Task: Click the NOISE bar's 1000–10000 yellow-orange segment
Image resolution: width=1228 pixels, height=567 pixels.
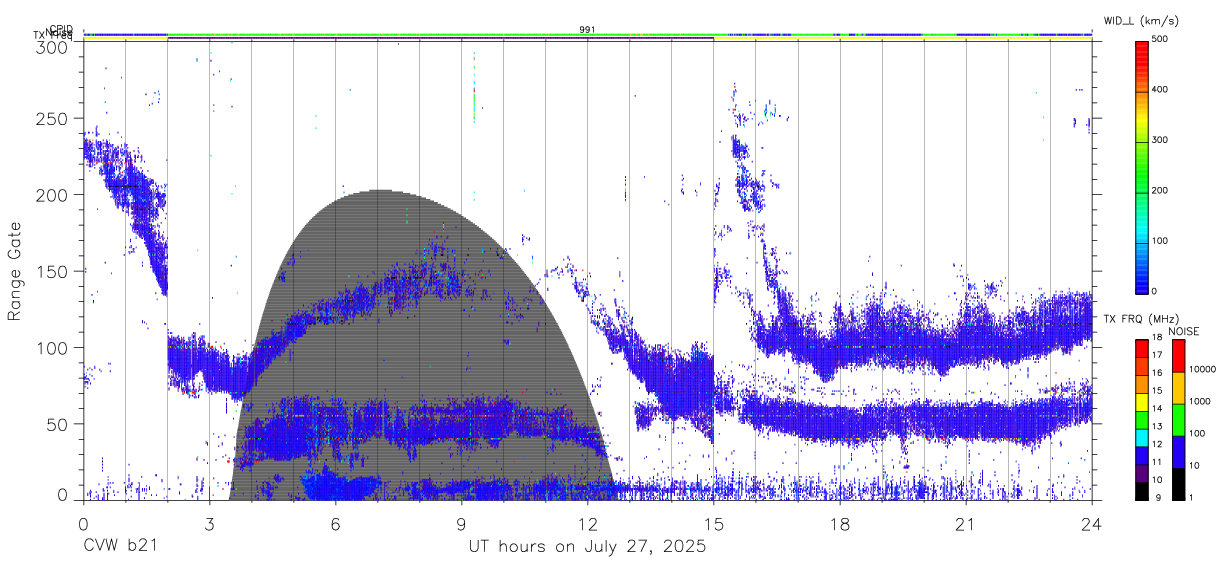Action: (1178, 388)
